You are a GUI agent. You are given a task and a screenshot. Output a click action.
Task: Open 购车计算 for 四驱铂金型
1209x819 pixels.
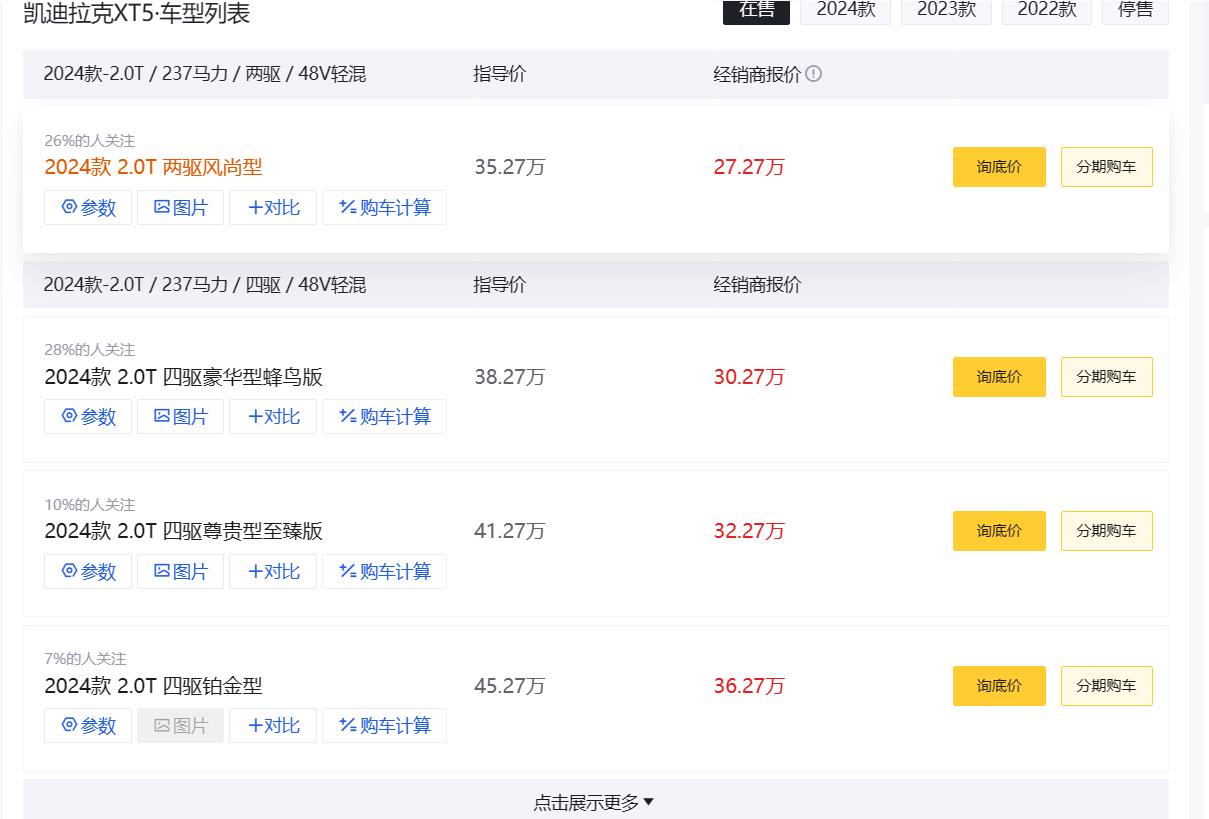tap(384, 726)
